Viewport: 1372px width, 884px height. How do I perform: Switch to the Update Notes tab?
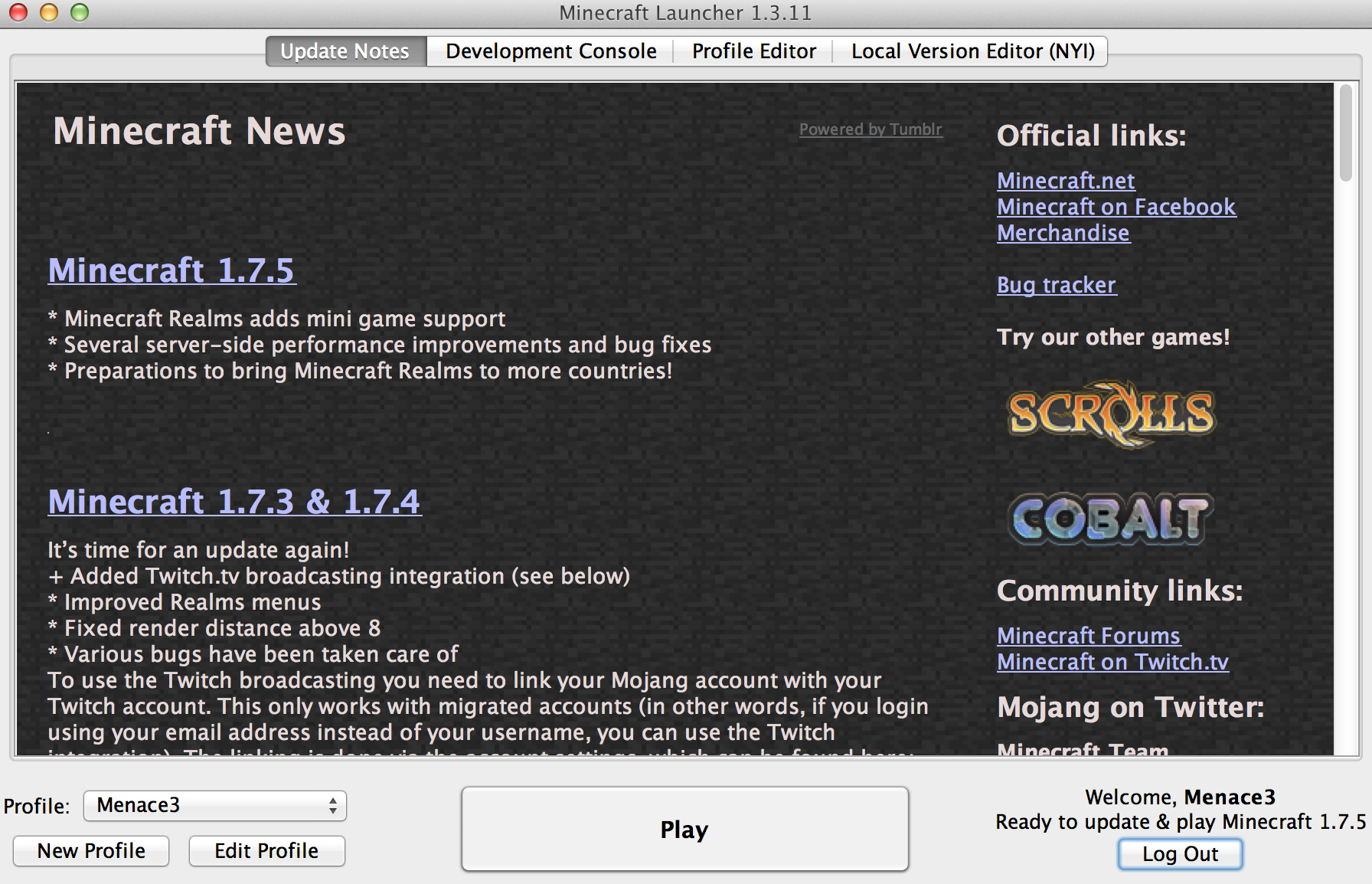[x=345, y=51]
